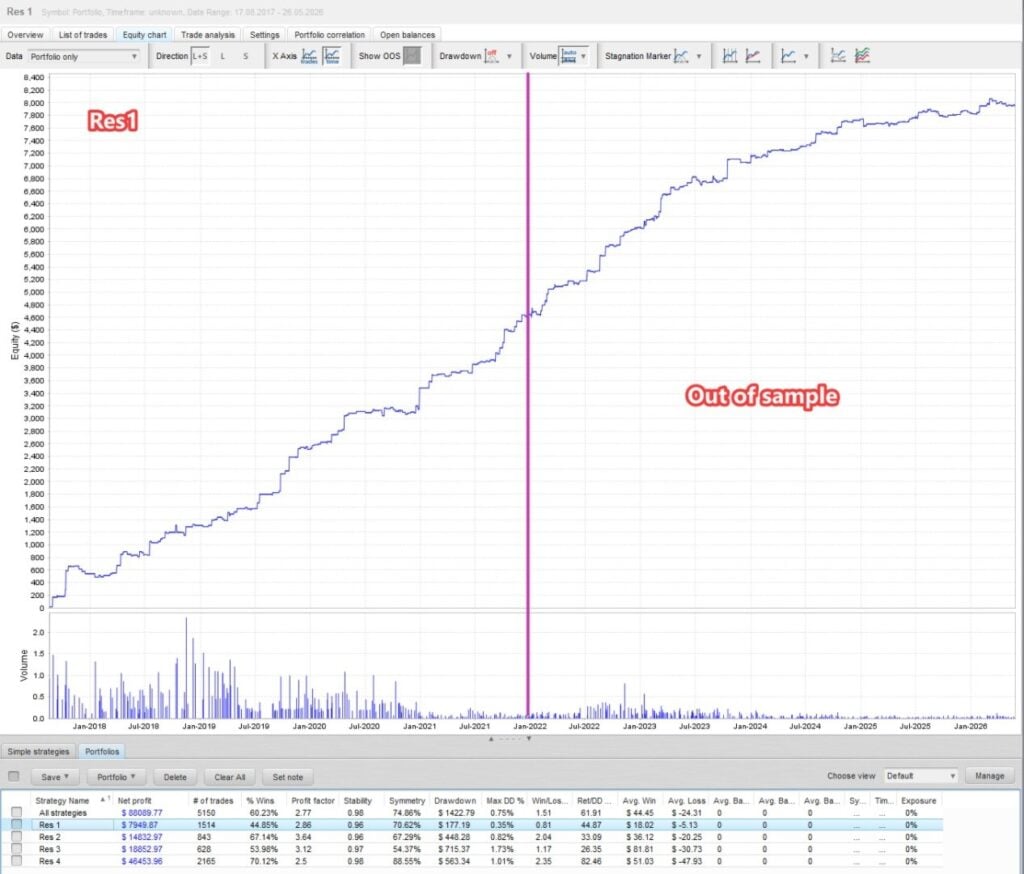Select the L+S direction option
The height and width of the screenshot is (874, 1024).
[199, 56]
